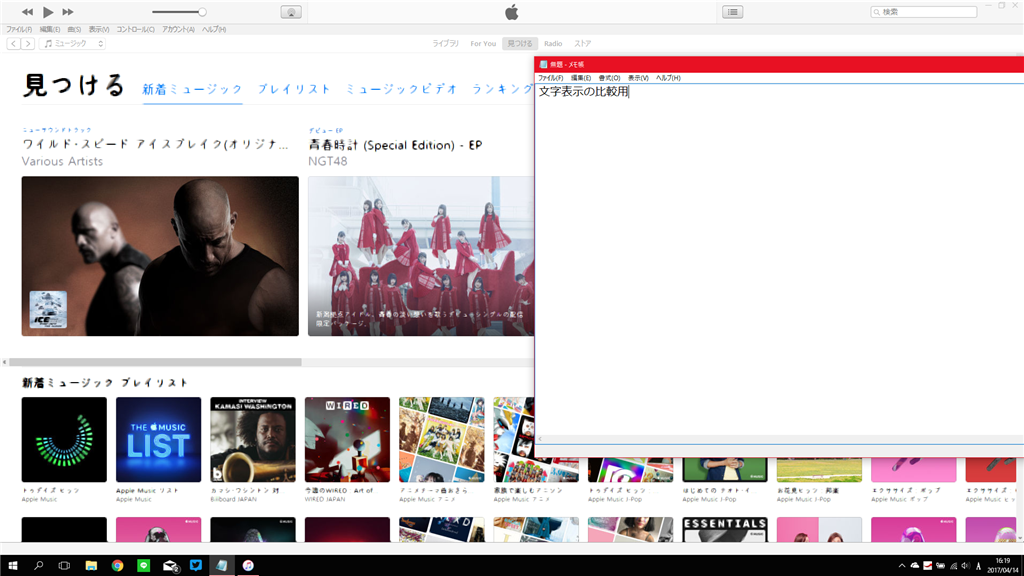Click the NGT48 artist link
Viewport: 1024px width, 576px height.
click(328, 161)
